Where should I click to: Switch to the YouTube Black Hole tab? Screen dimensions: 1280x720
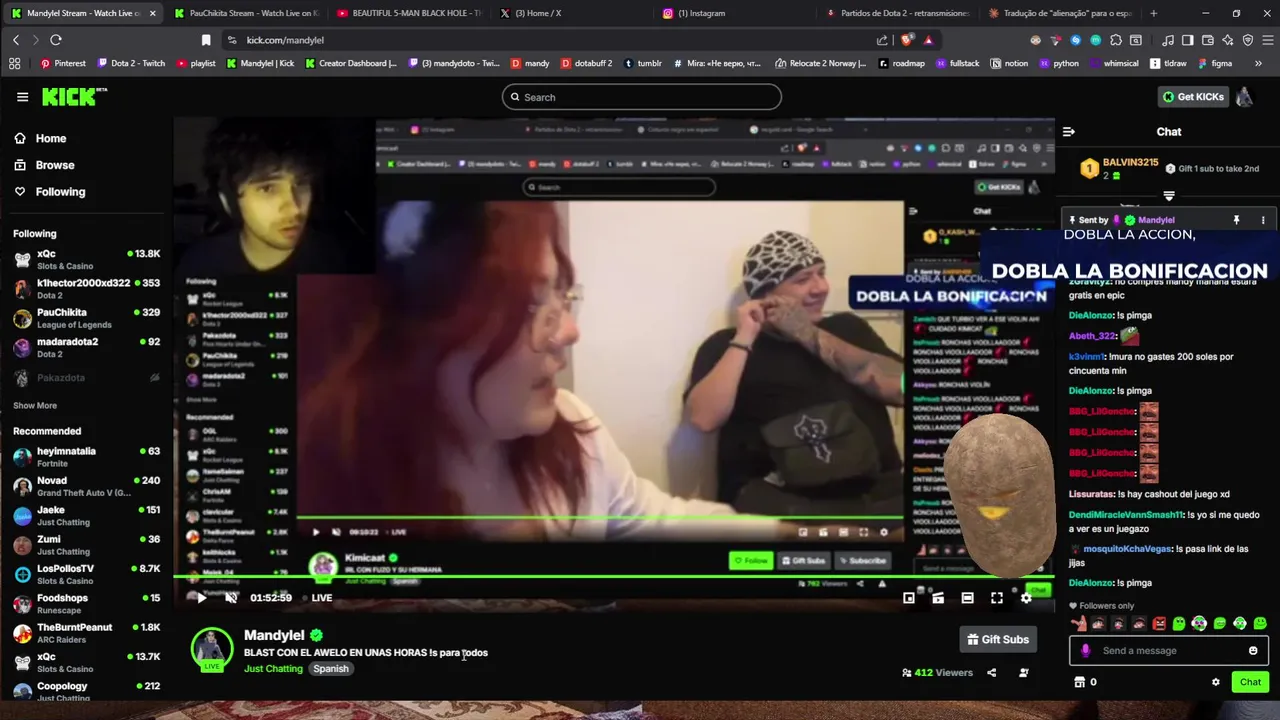[408, 13]
